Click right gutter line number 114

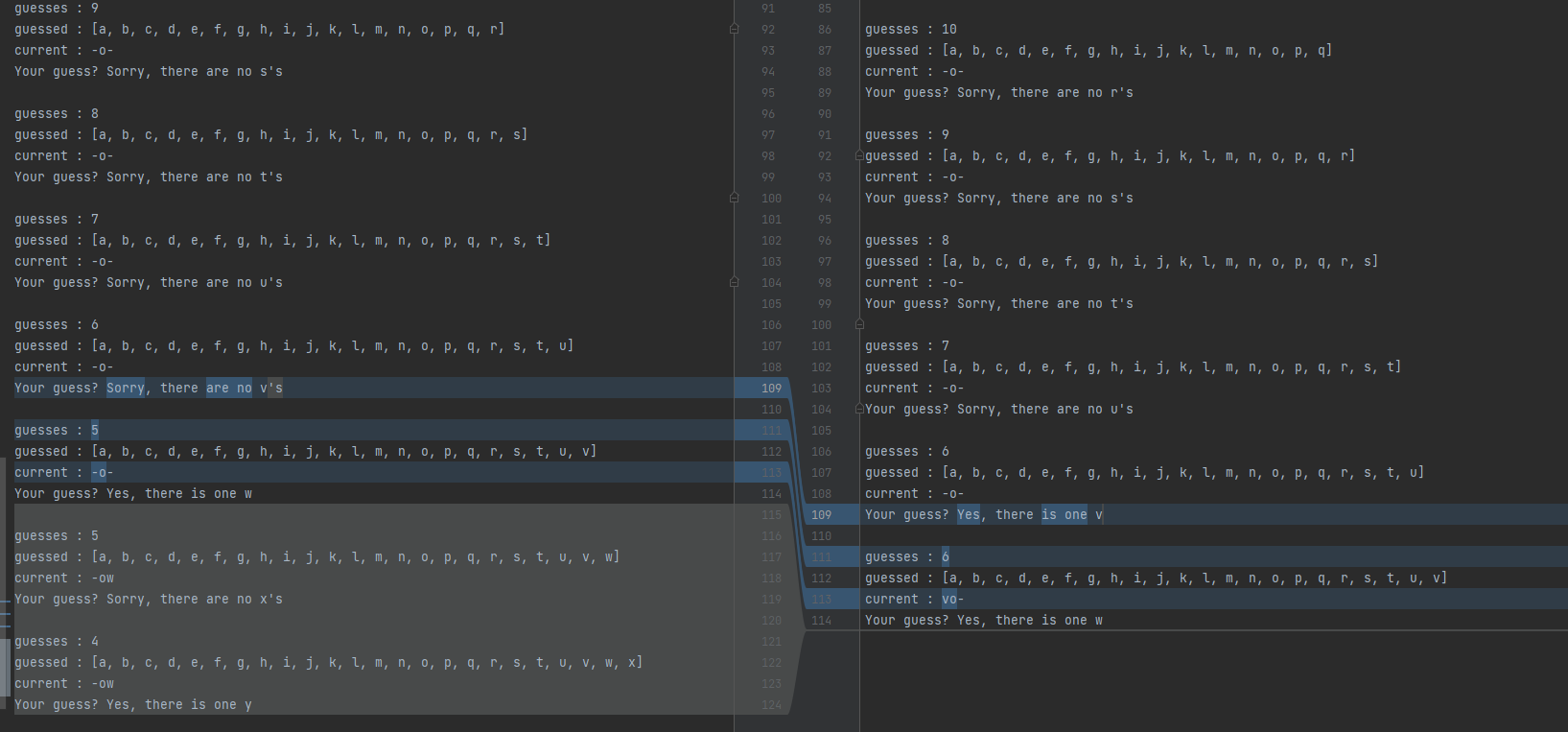coord(821,620)
